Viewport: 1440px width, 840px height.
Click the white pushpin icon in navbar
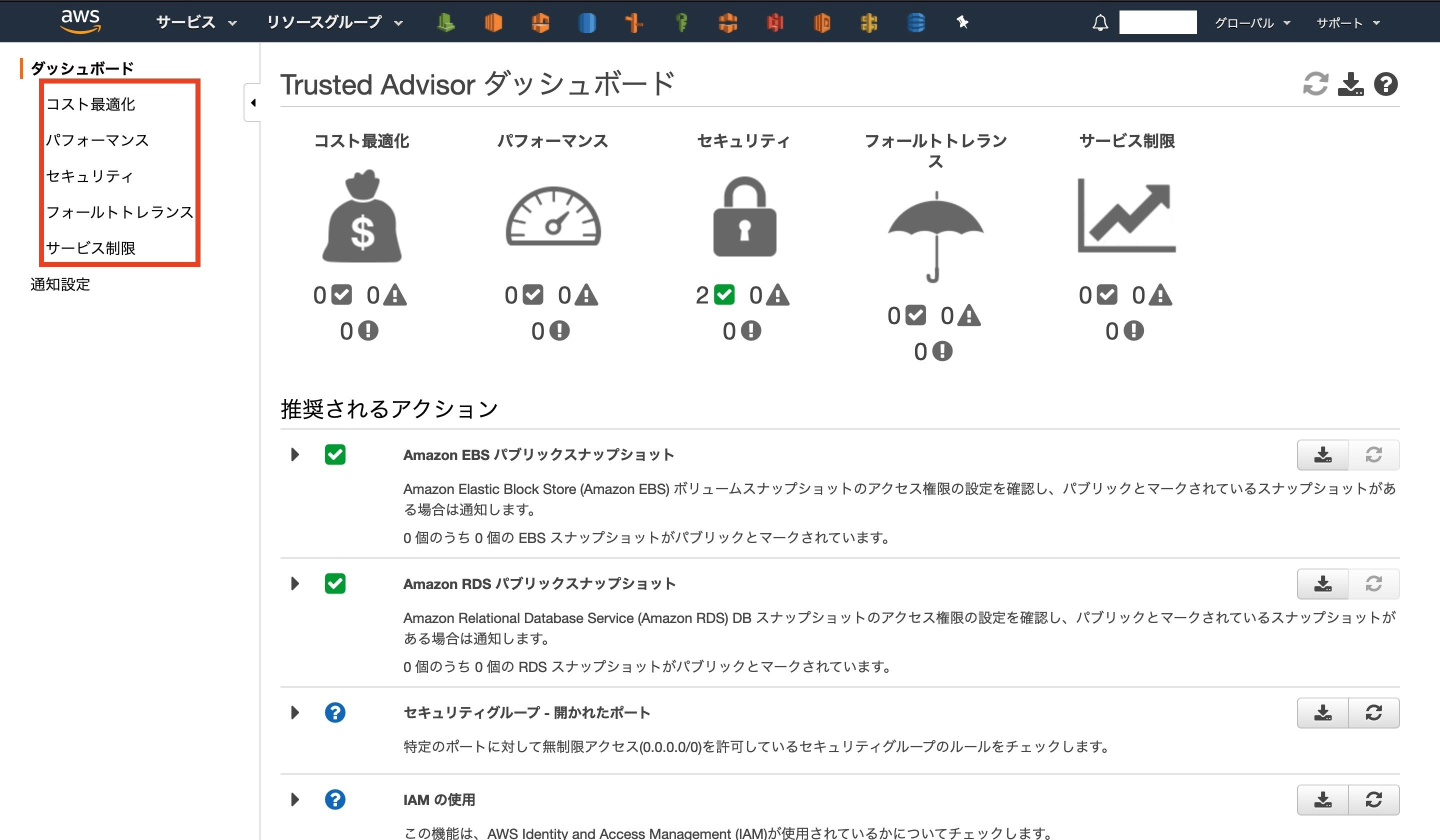pyautogui.click(x=963, y=22)
